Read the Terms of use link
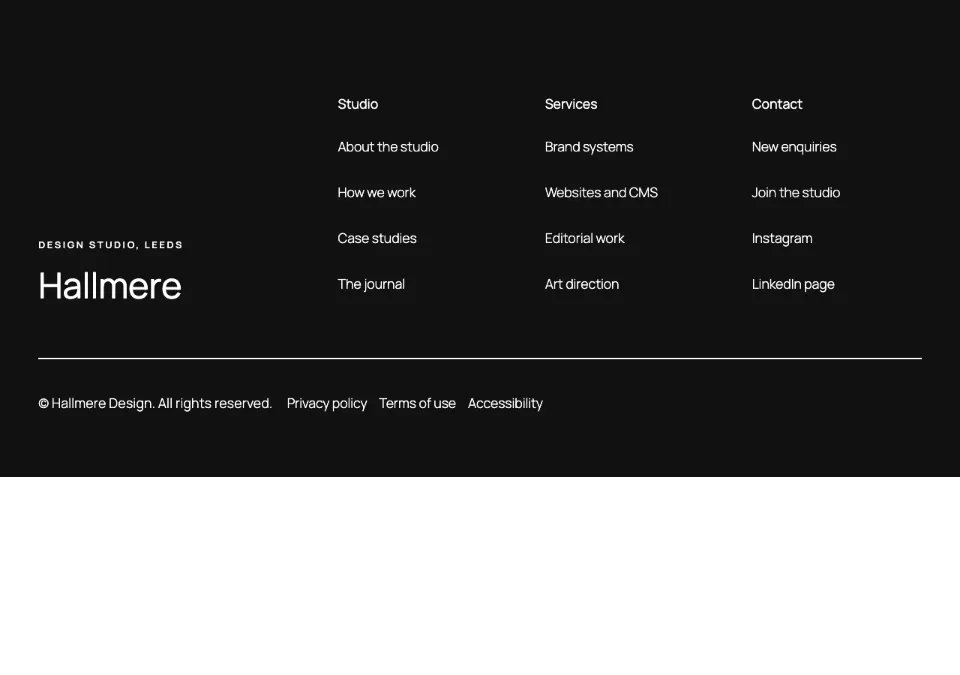 tap(417, 404)
